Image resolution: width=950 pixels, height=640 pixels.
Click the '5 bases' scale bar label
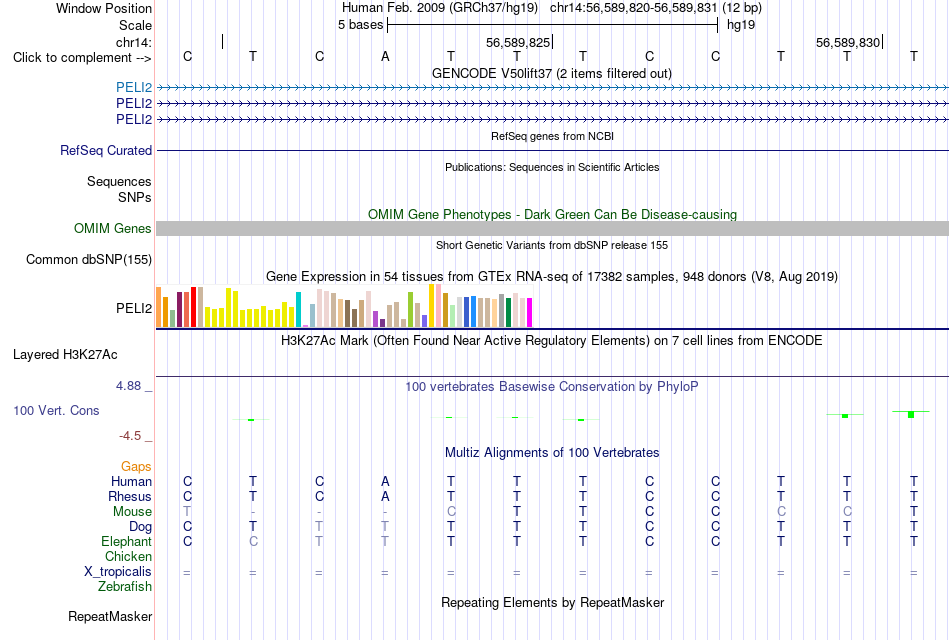(x=360, y=25)
